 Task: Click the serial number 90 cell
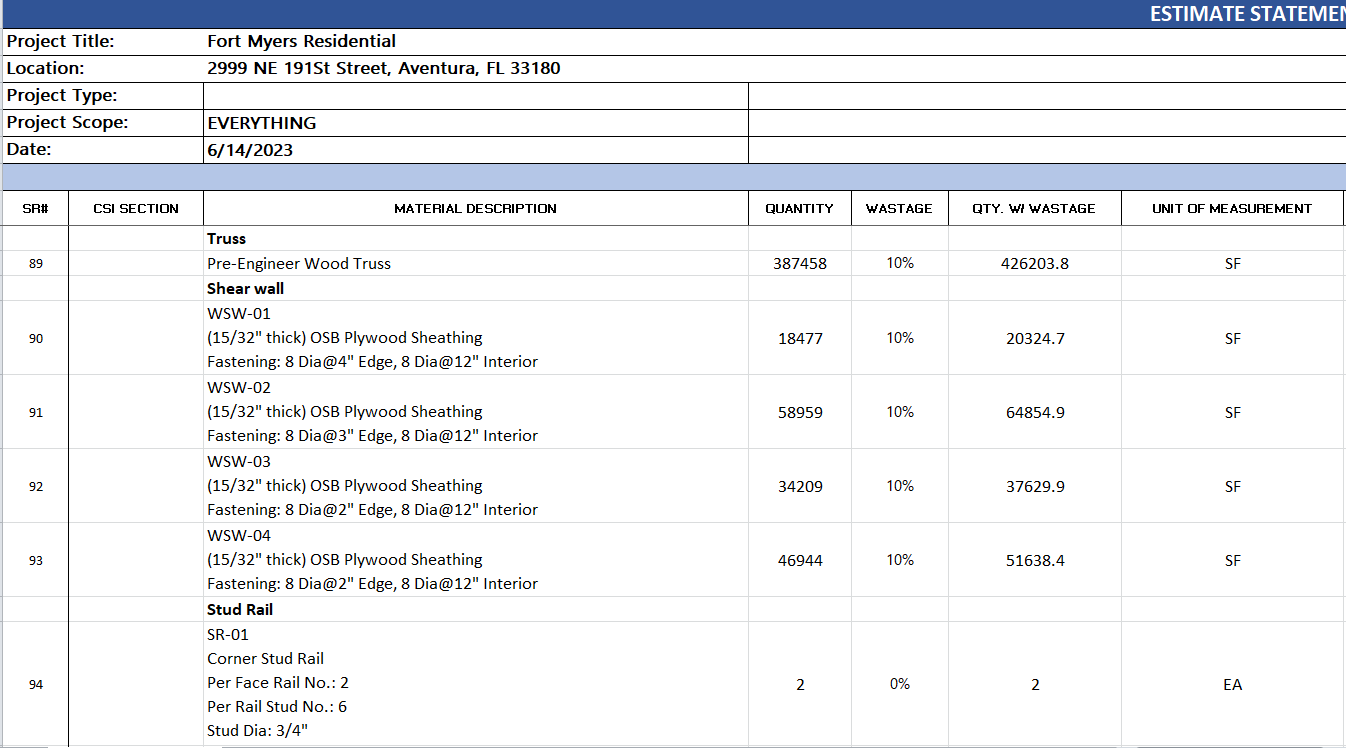(x=35, y=338)
